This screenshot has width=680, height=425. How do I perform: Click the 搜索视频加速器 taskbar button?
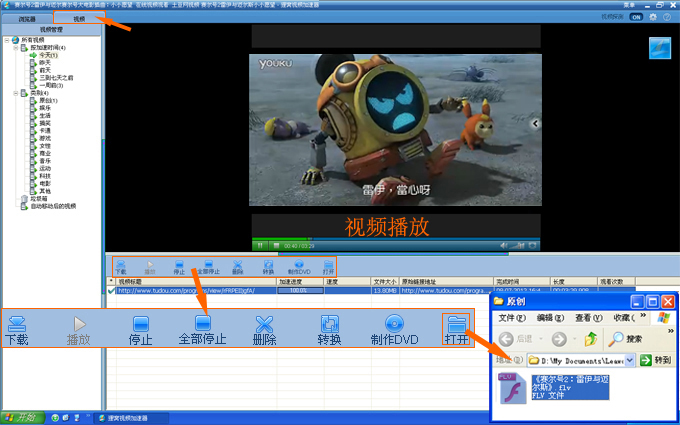[x=130, y=418]
